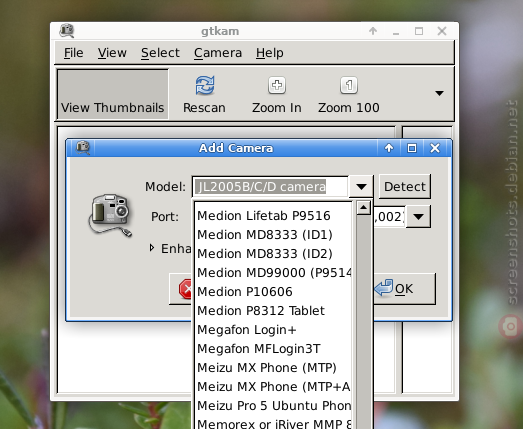This screenshot has height=429, width=523.
Task: Open the Help menu
Action: click(270, 53)
